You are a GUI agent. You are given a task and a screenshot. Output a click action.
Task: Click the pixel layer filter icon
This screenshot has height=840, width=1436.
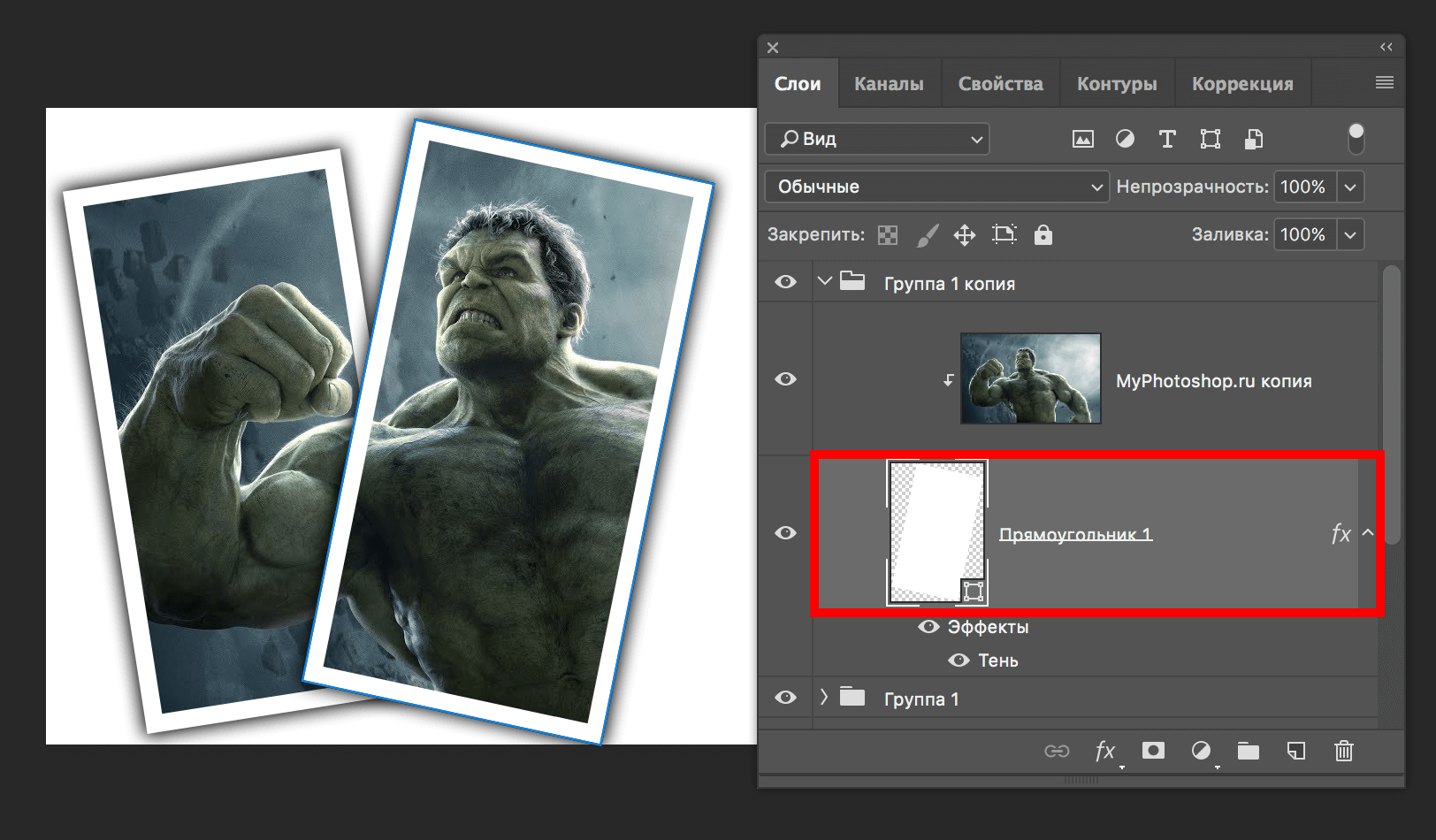1082,139
